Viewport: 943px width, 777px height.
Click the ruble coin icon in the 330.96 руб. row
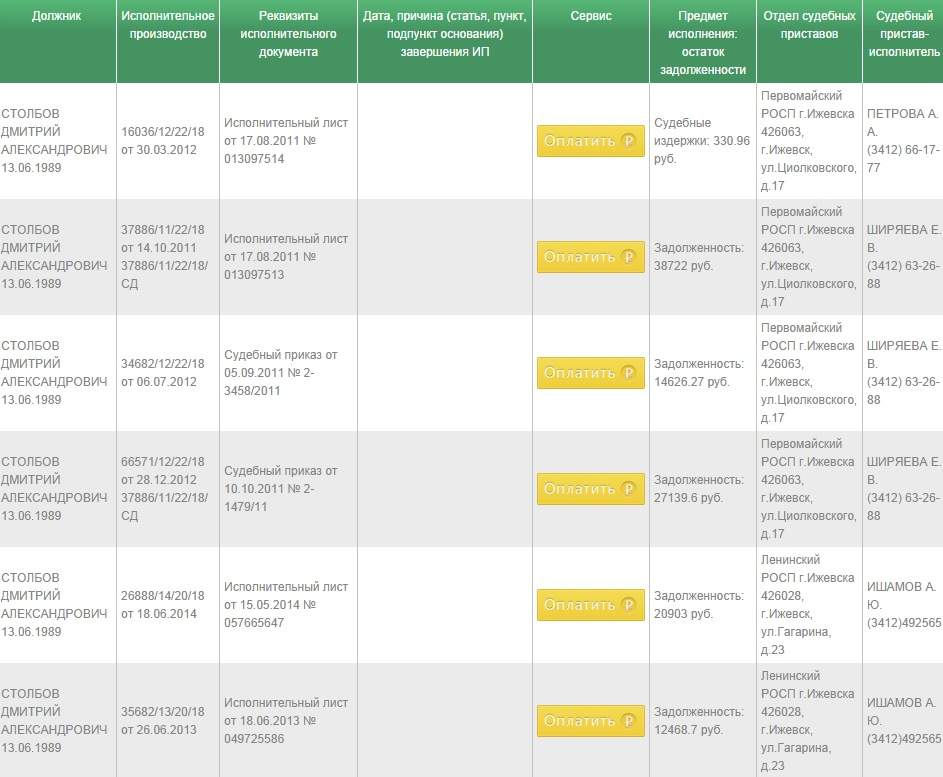[629, 141]
